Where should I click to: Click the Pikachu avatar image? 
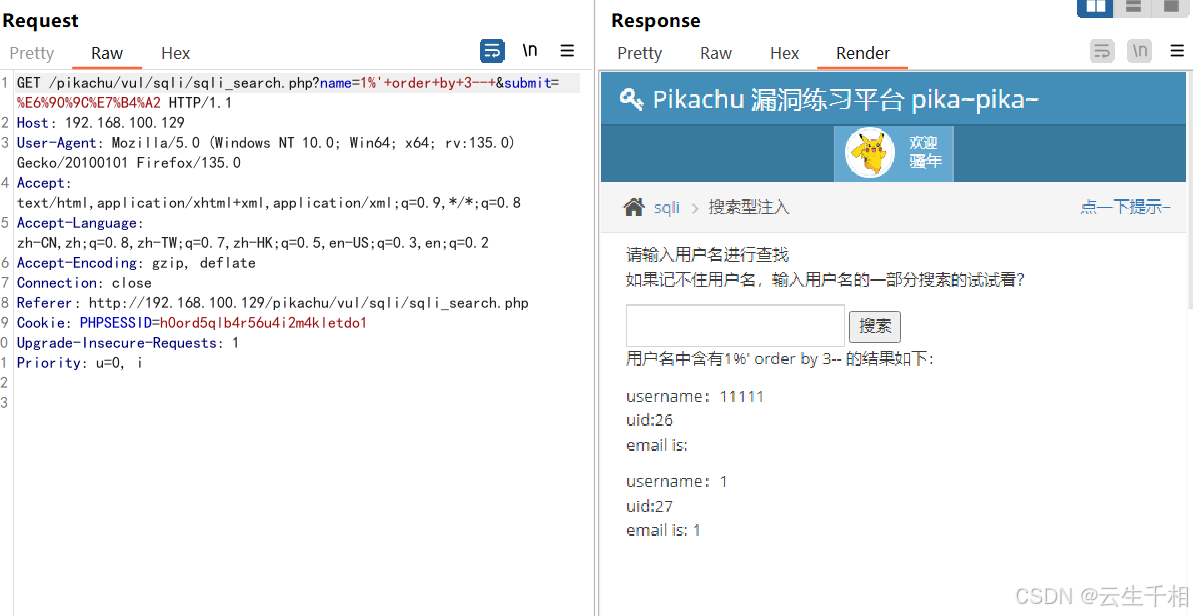[870, 153]
